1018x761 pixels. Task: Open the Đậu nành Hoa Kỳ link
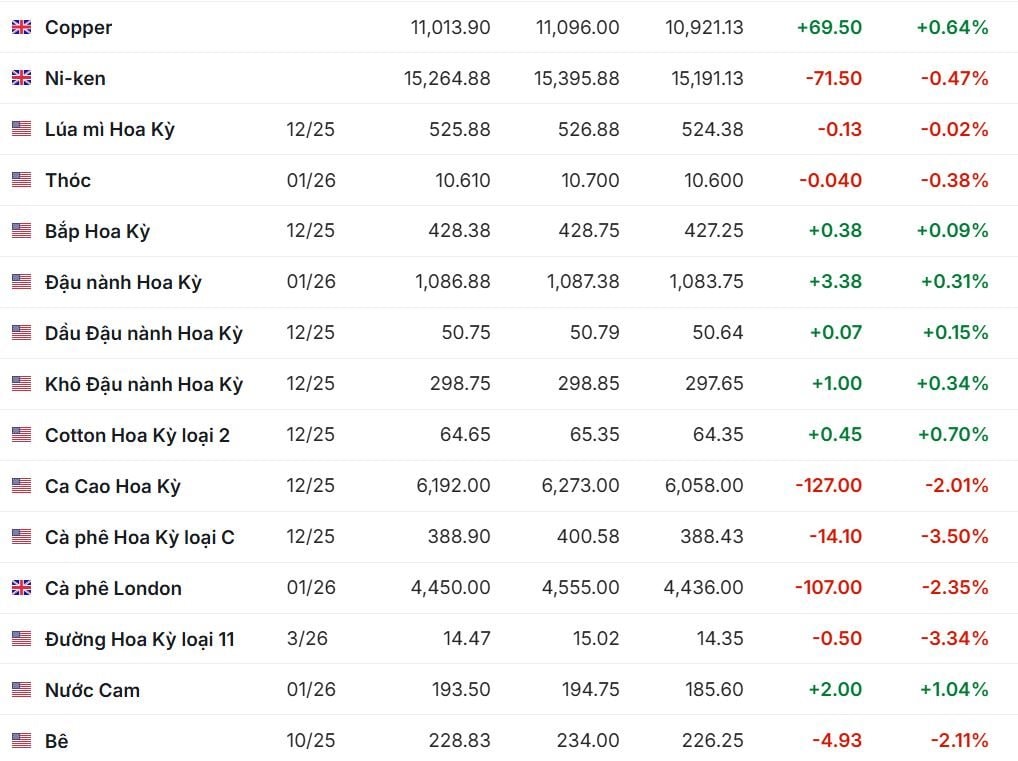click(x=123, y=282)
